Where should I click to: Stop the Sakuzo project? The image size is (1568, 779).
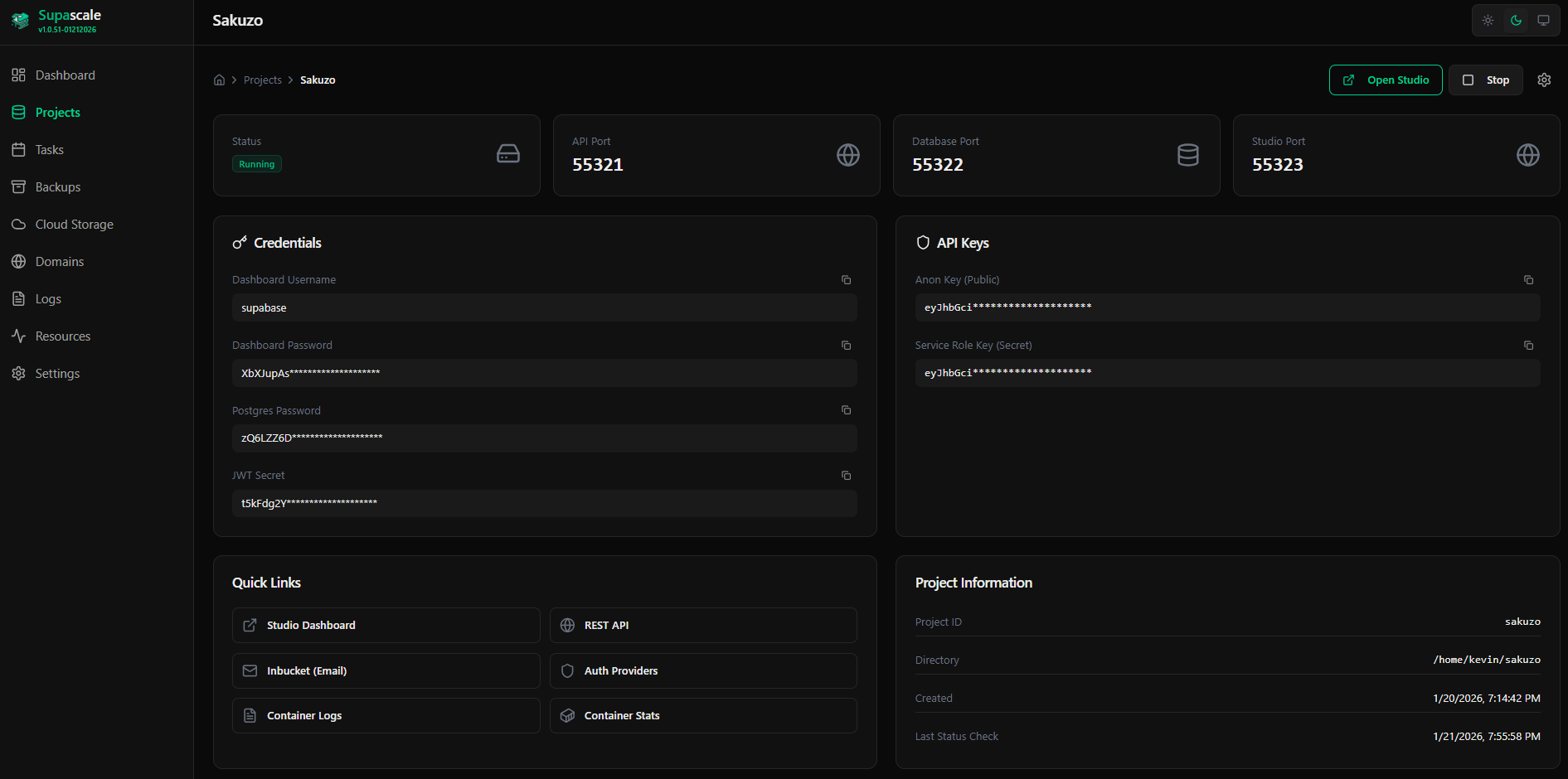(x=1485, y=80)
